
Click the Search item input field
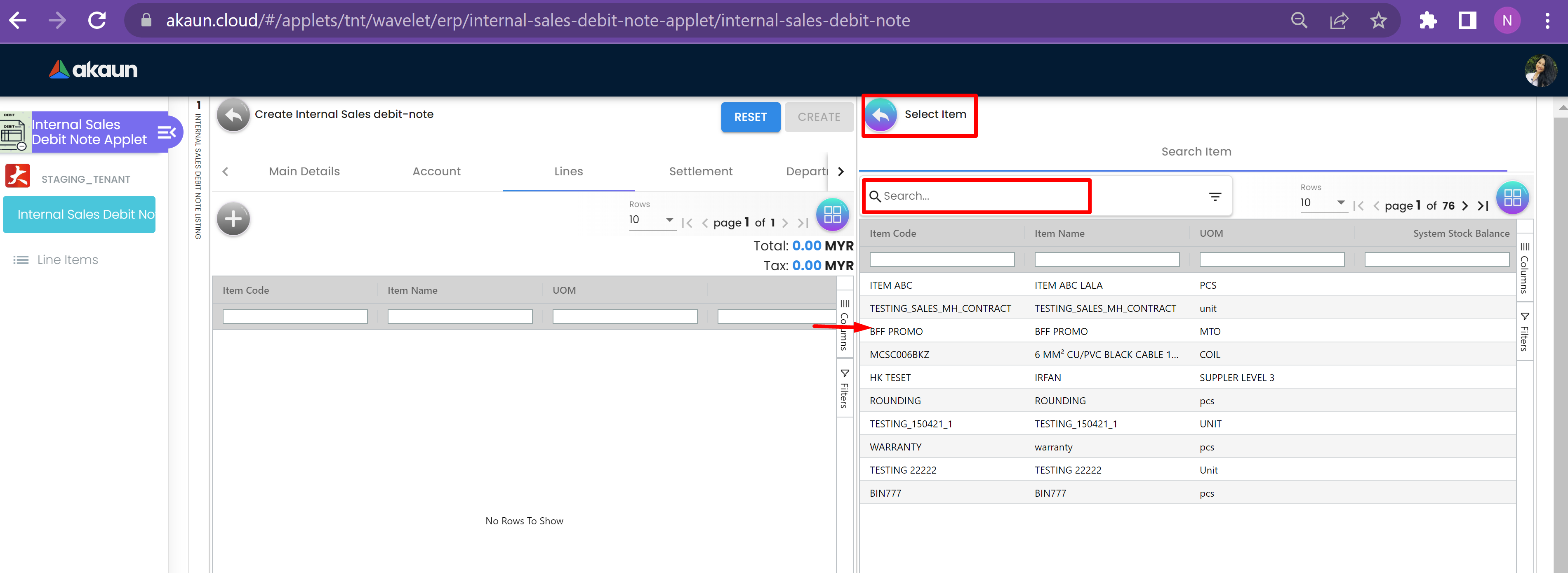click(980, 196)
